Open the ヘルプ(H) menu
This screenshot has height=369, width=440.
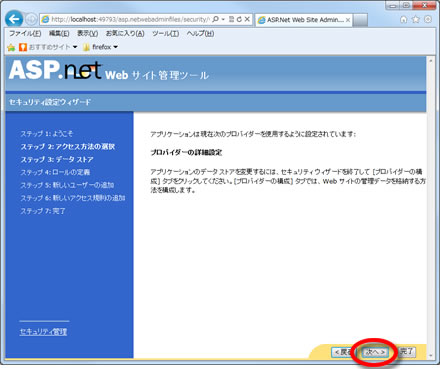[x=200, y=33]
